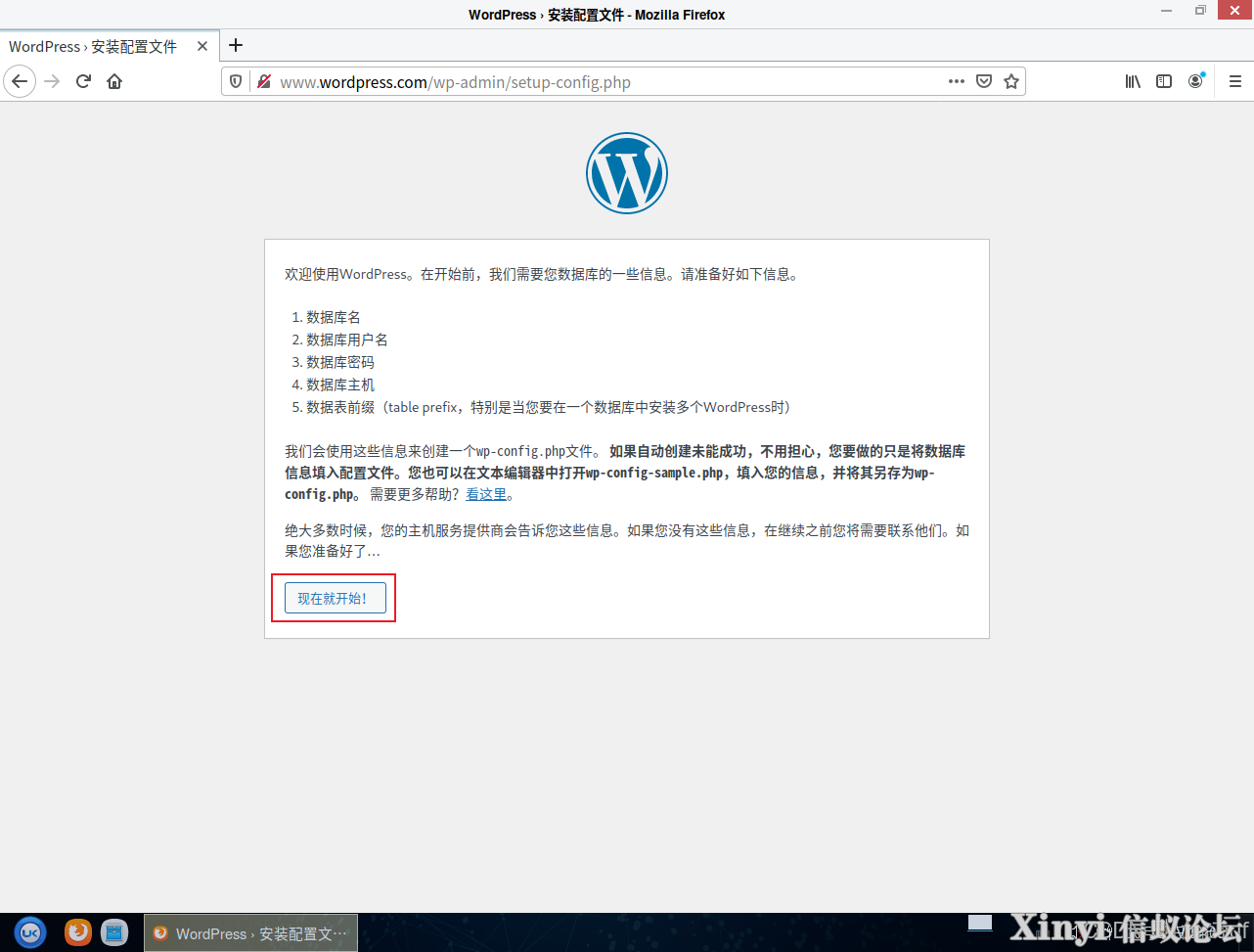Image resolution: width=1254 pixels, height=952 pixels.
Task: Reload the current page
Action: (x=84, y=82)
